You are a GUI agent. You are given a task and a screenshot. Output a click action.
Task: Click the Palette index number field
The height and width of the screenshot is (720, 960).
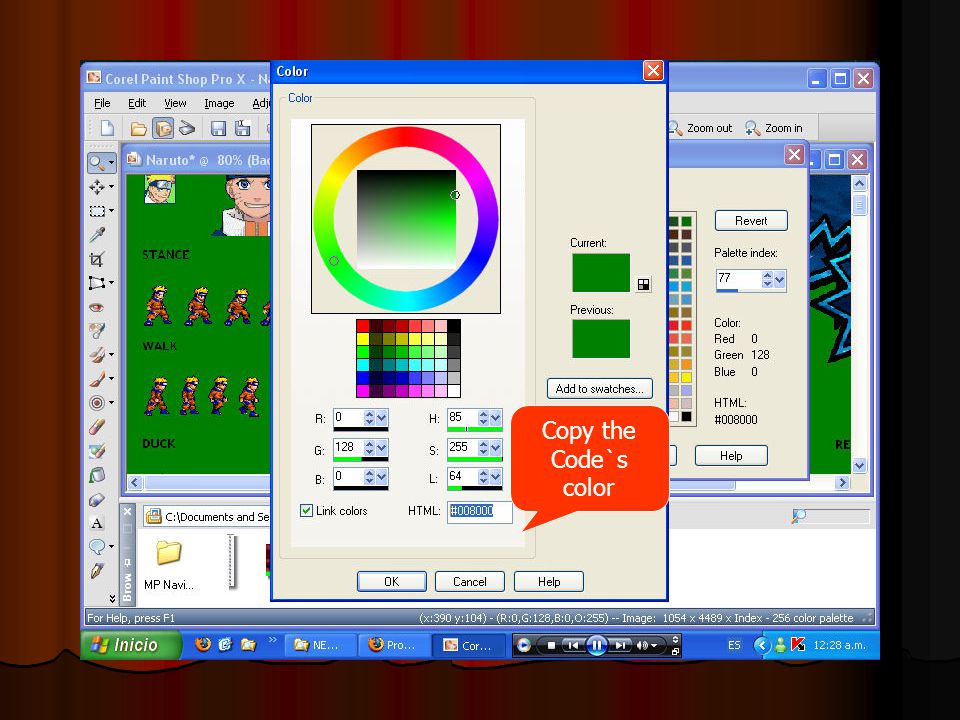pos(738,279)
